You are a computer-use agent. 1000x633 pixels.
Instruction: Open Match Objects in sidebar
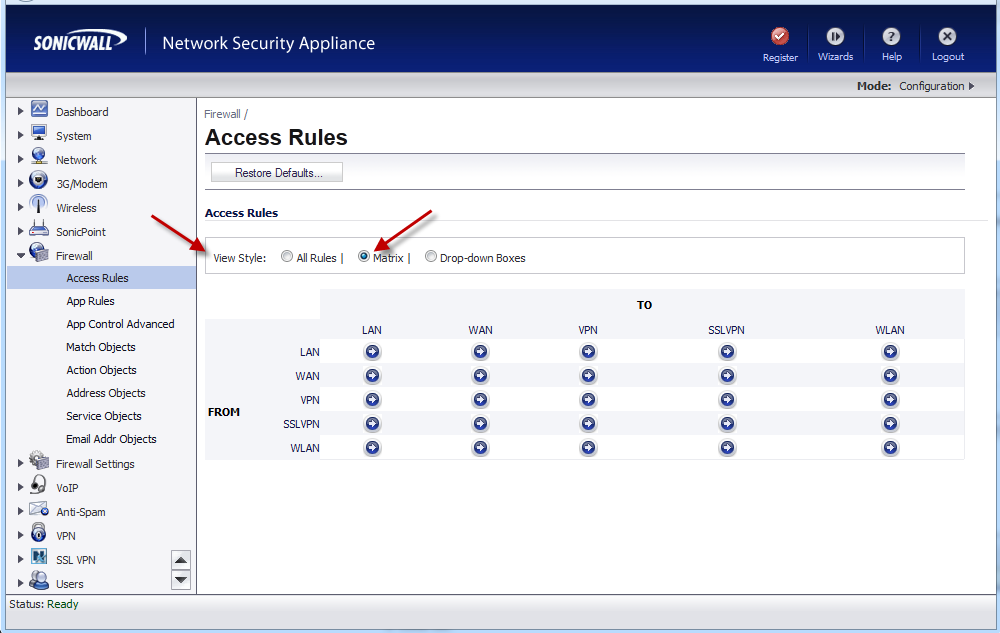pyautogui.click(x=101, y=347)
